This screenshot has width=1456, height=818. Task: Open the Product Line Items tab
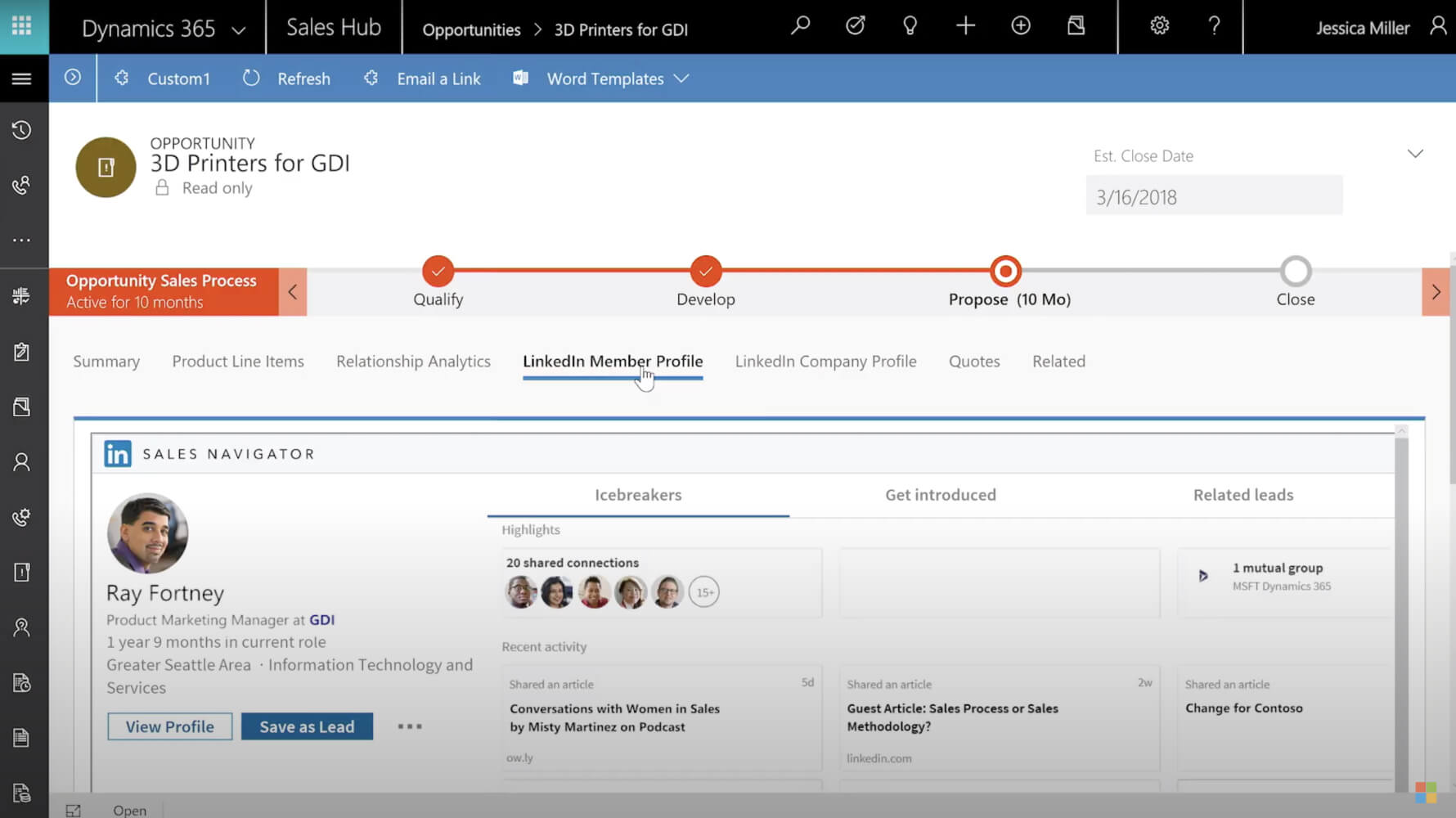click(238, 361)
